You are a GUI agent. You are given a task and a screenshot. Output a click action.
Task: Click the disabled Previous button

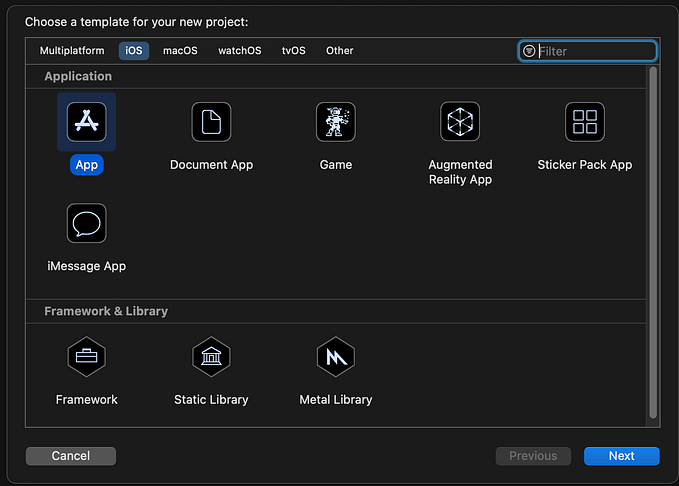pos(533,456)
